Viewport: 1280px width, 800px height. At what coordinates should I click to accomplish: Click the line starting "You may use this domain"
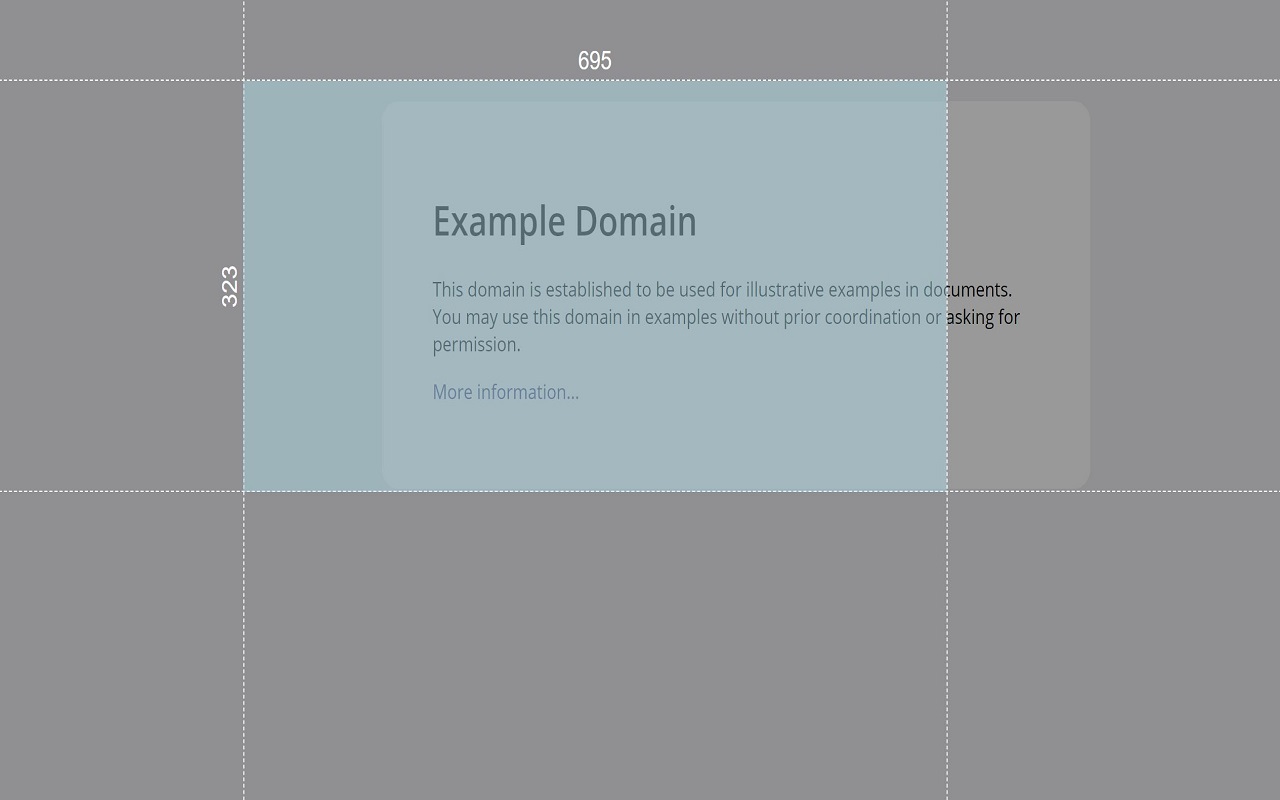[x=726, y=317]
